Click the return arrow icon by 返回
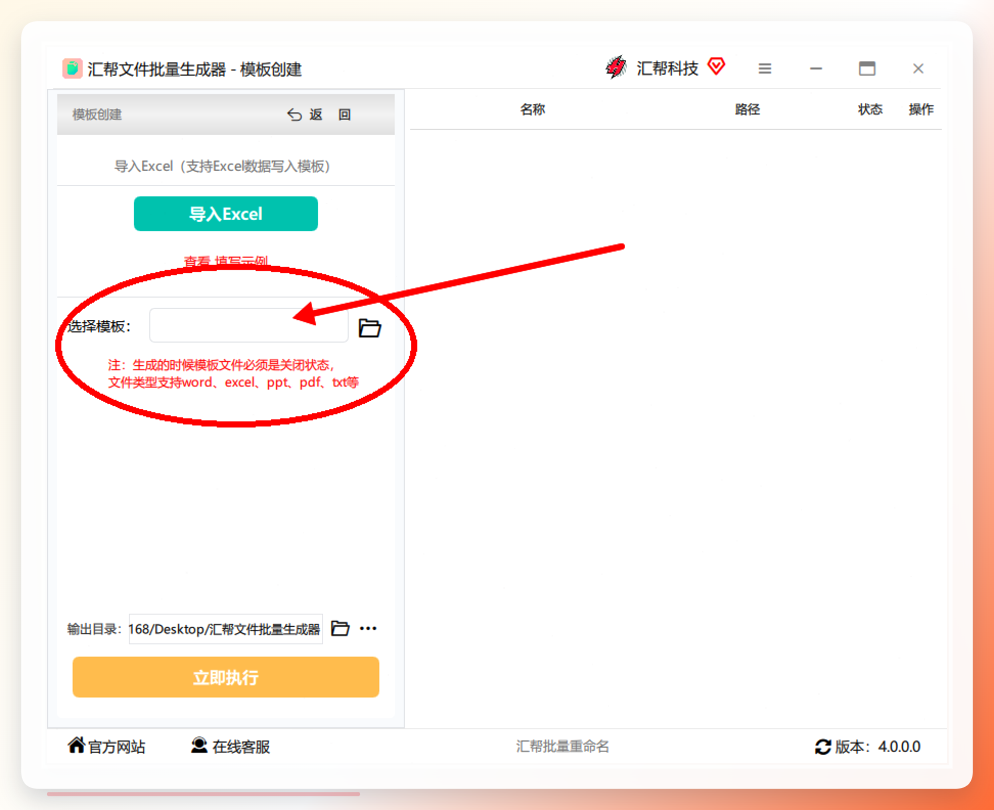994x810 pixels. tap(294, 115)
